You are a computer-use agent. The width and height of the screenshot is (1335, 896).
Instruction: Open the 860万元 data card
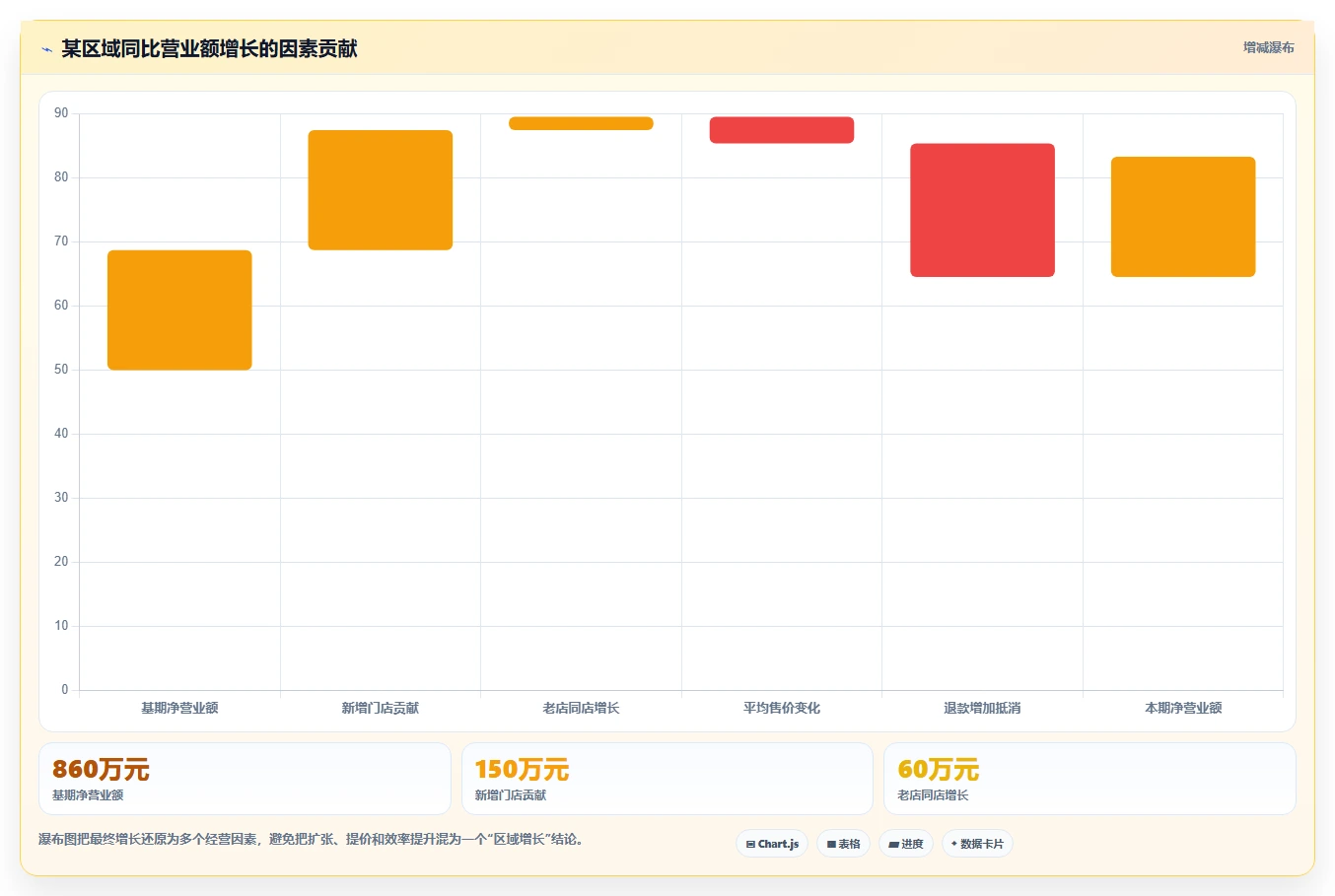point(245,779)
